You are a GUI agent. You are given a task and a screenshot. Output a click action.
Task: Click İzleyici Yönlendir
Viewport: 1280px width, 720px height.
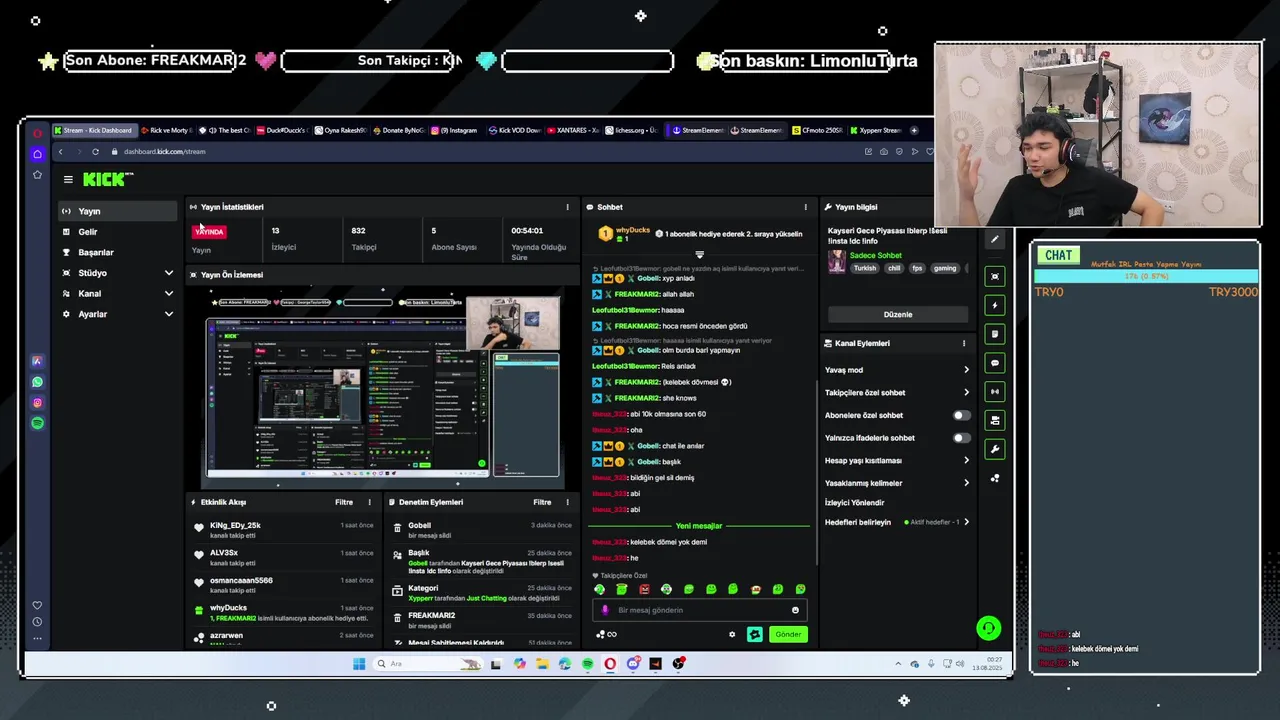[x=855, y=503]
